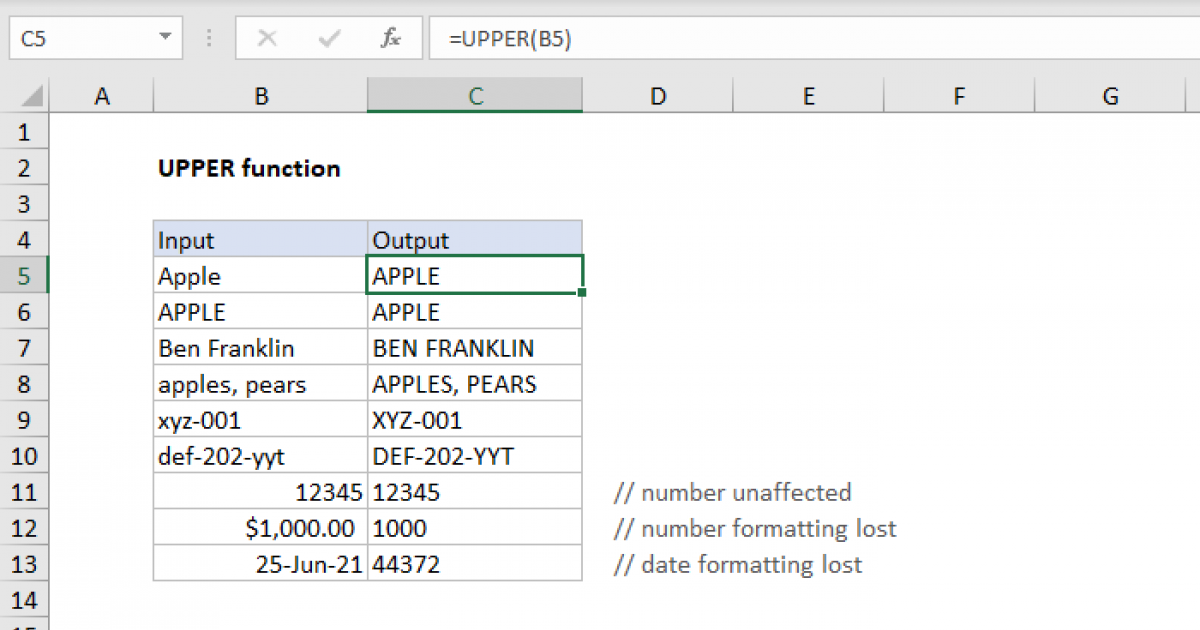Click the Input header cell

pyautogui.click(x=260, y=240)
